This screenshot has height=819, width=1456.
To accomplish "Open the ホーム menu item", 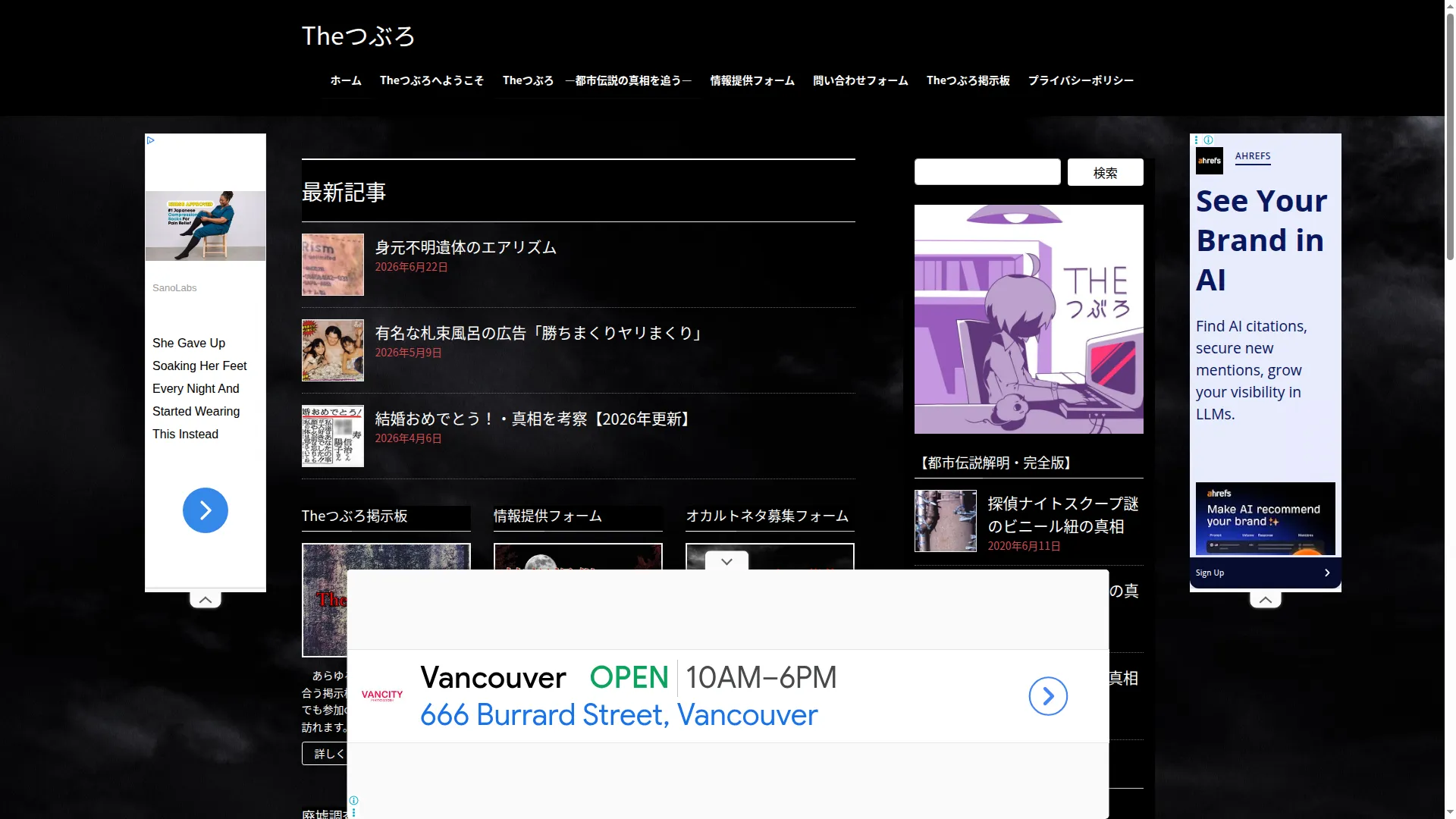I will pyautogui.click(x=346, y=80).
